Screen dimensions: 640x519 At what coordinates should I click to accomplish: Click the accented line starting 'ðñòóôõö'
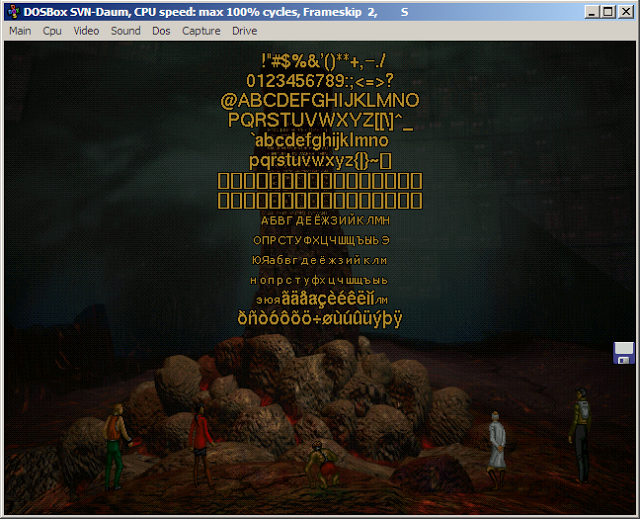tap(320, 318)
